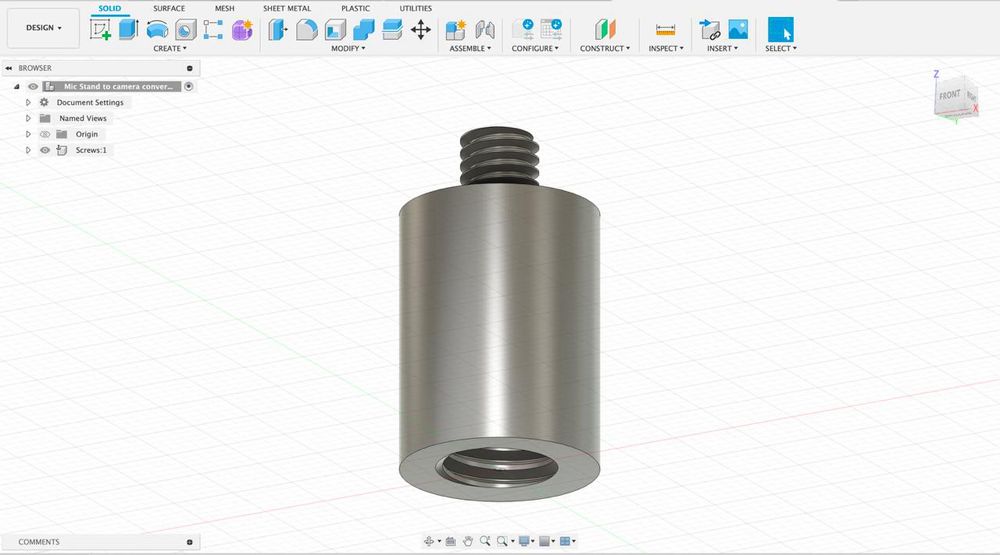Use the Shell tool

pyautogui.click(x=335, y=29)
